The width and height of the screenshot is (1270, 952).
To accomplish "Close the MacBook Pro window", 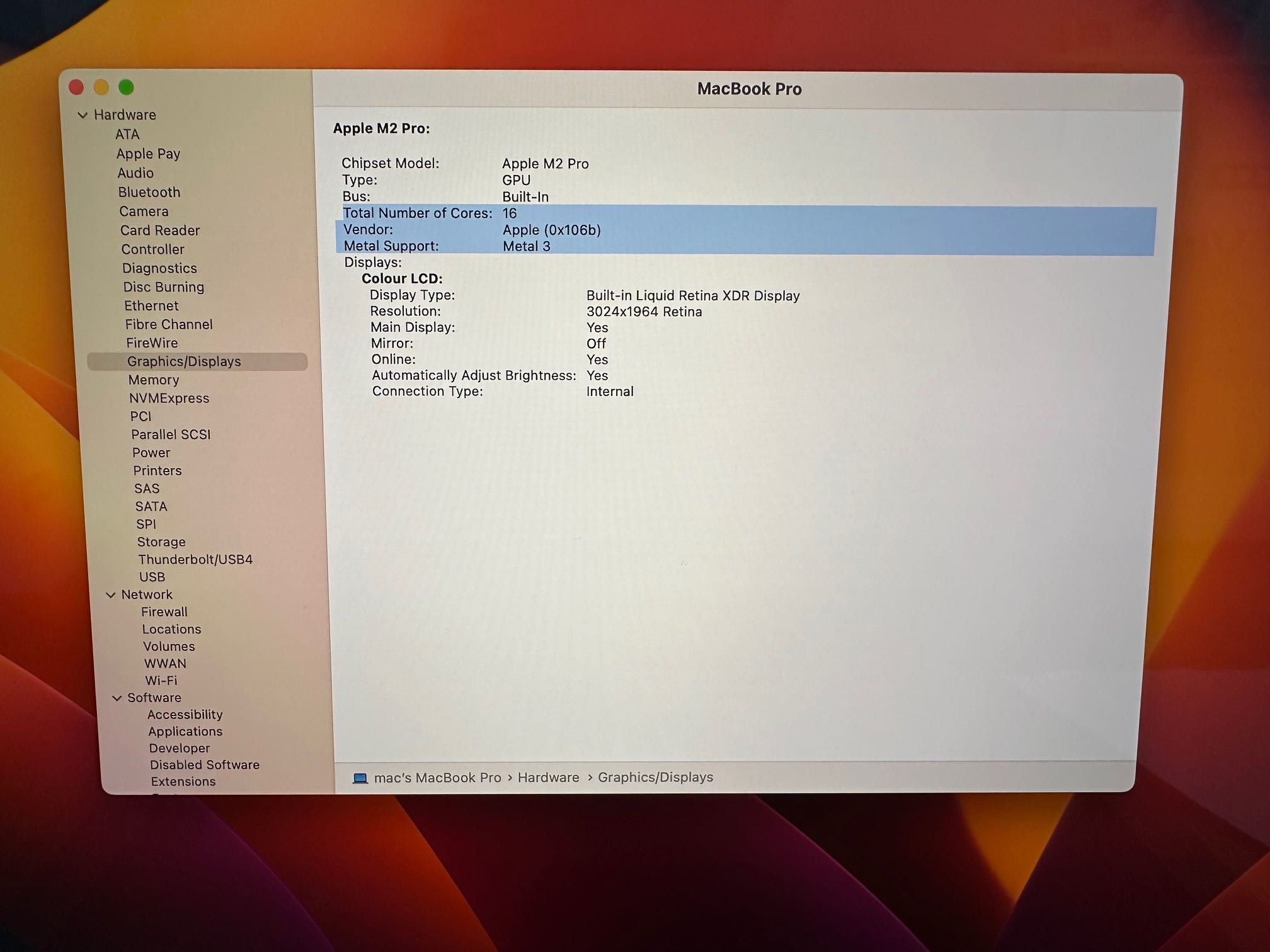I will (x=76, y=87).
